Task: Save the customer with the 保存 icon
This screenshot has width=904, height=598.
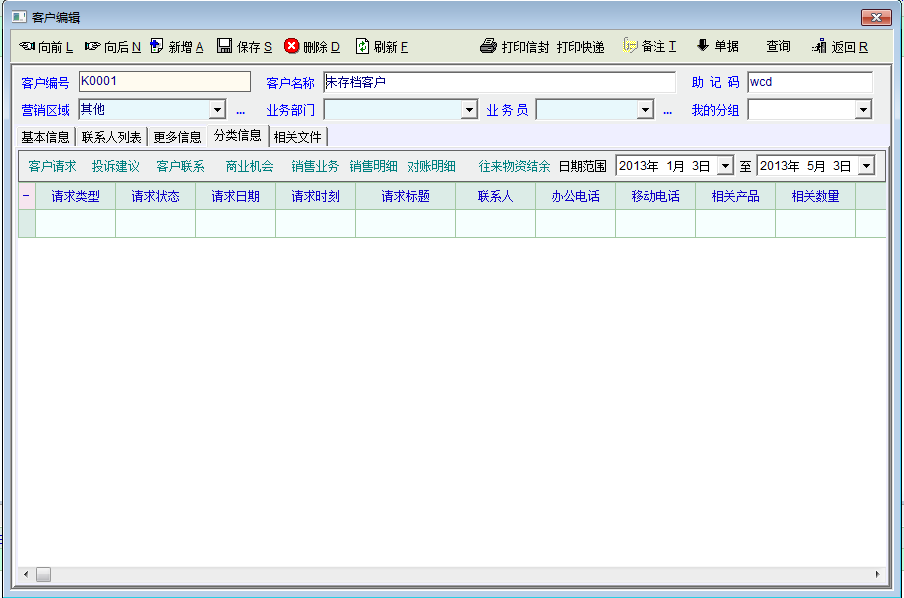Action: (x=225, y=46)
